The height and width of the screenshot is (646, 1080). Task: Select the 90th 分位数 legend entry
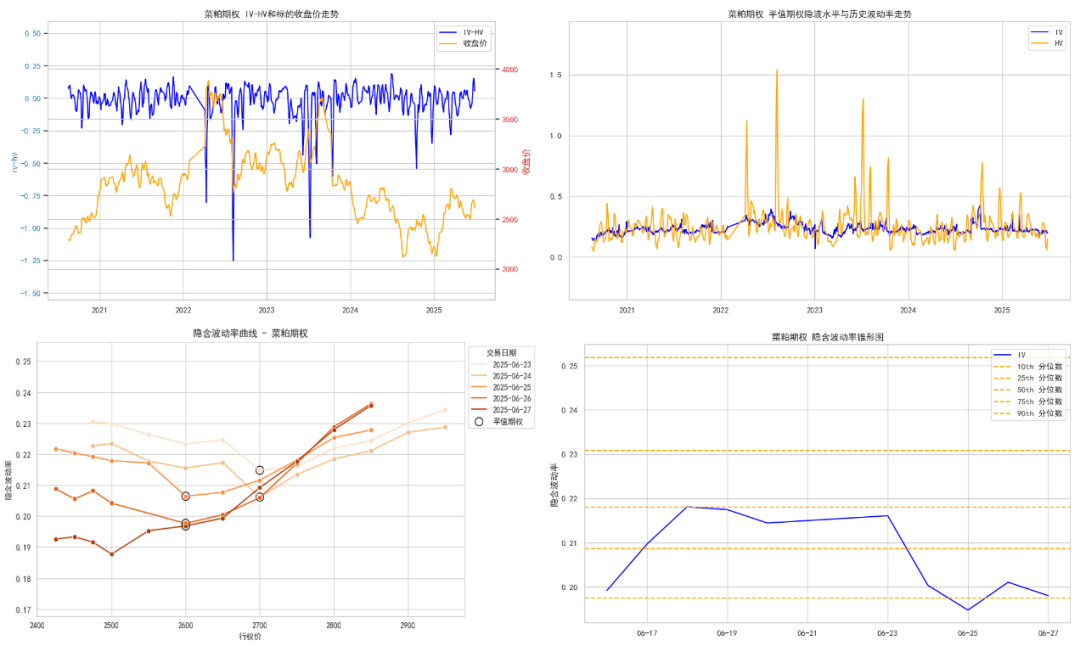pos(1028,413)
